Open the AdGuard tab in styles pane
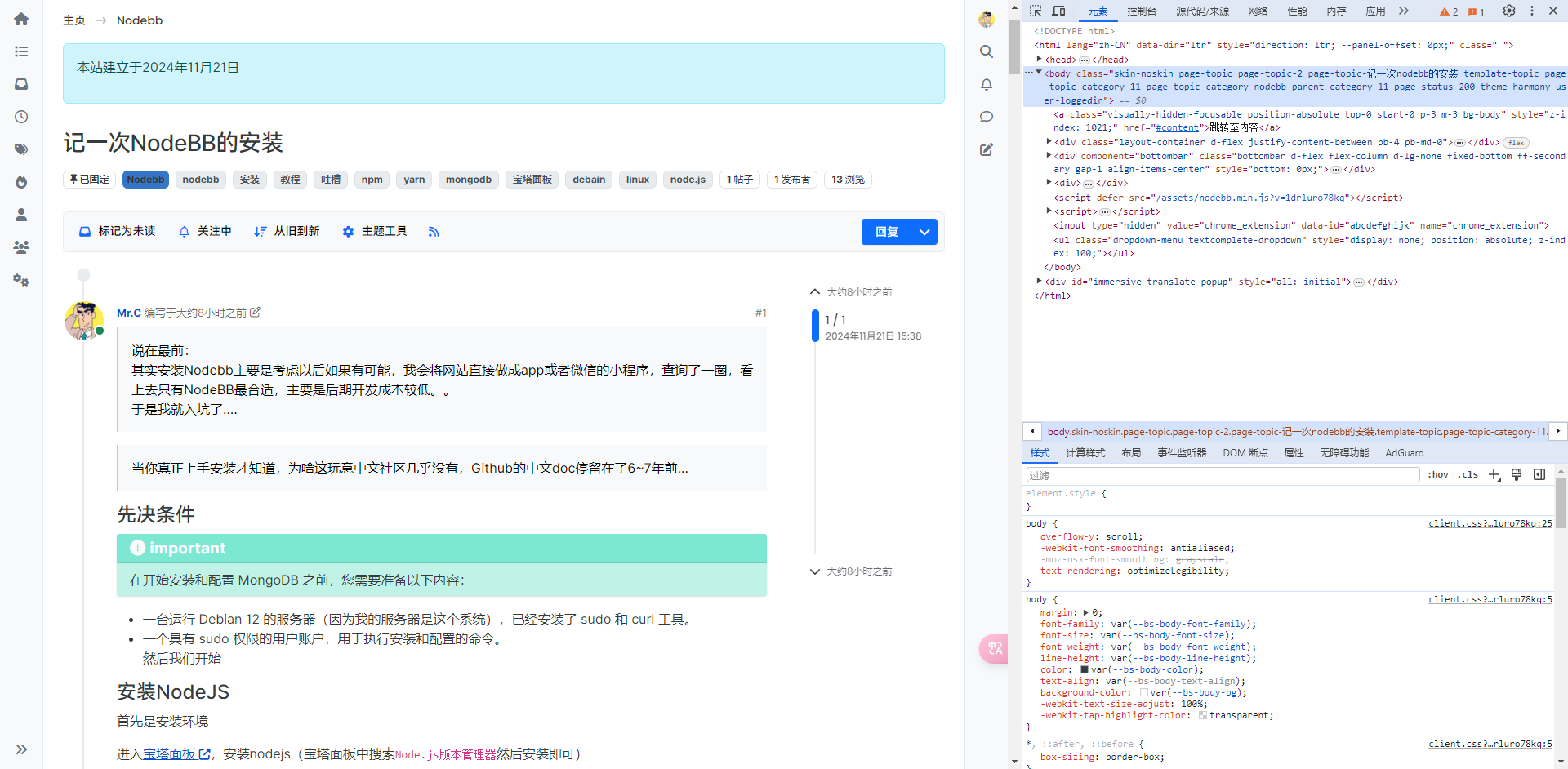This screenshot has width=1568, height=769. tap(1405, 453)
